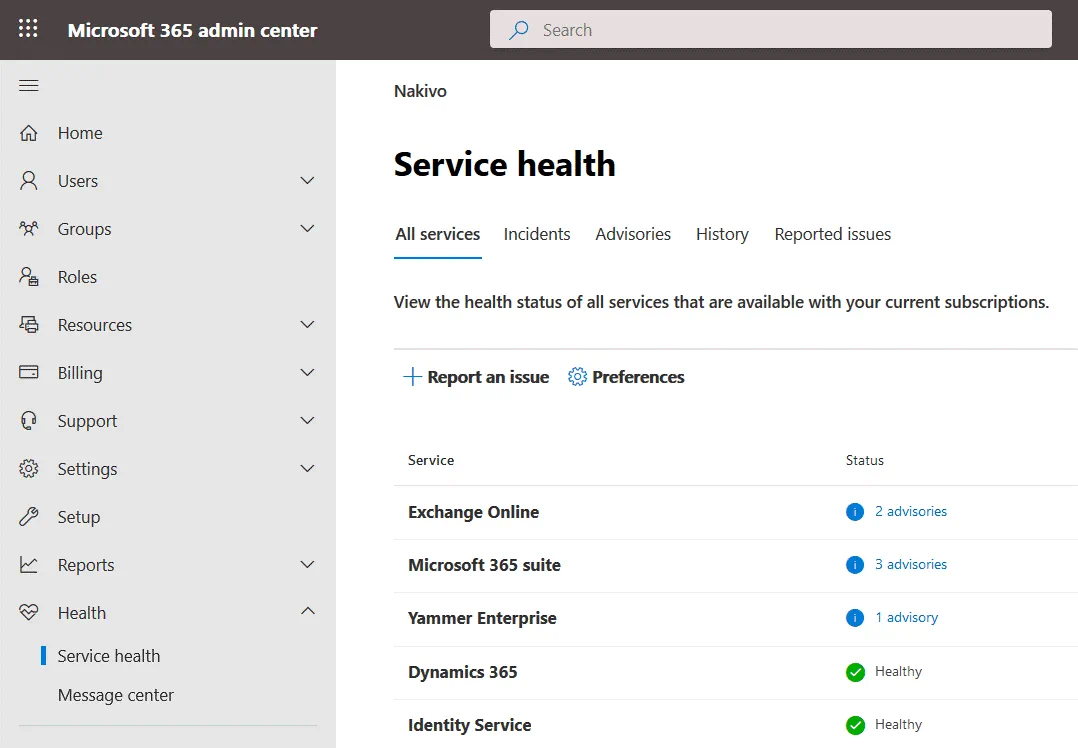Collapse the Health section chevron

click(x=307, y=612)
